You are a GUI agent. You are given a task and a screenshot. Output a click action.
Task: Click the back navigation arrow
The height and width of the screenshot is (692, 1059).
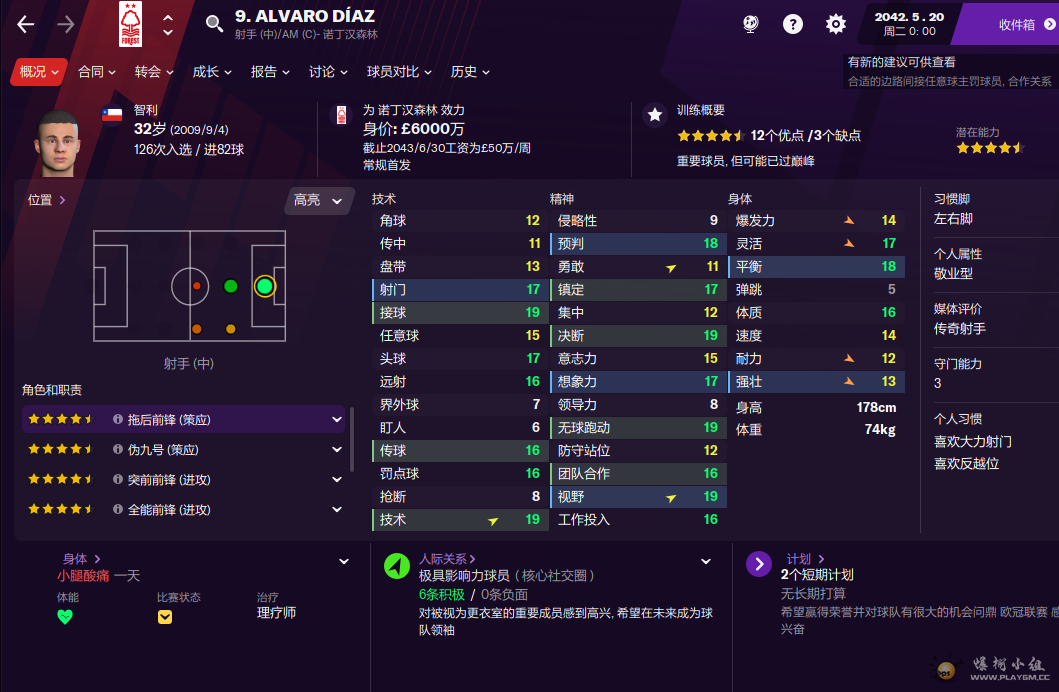[x=26, y=25]
